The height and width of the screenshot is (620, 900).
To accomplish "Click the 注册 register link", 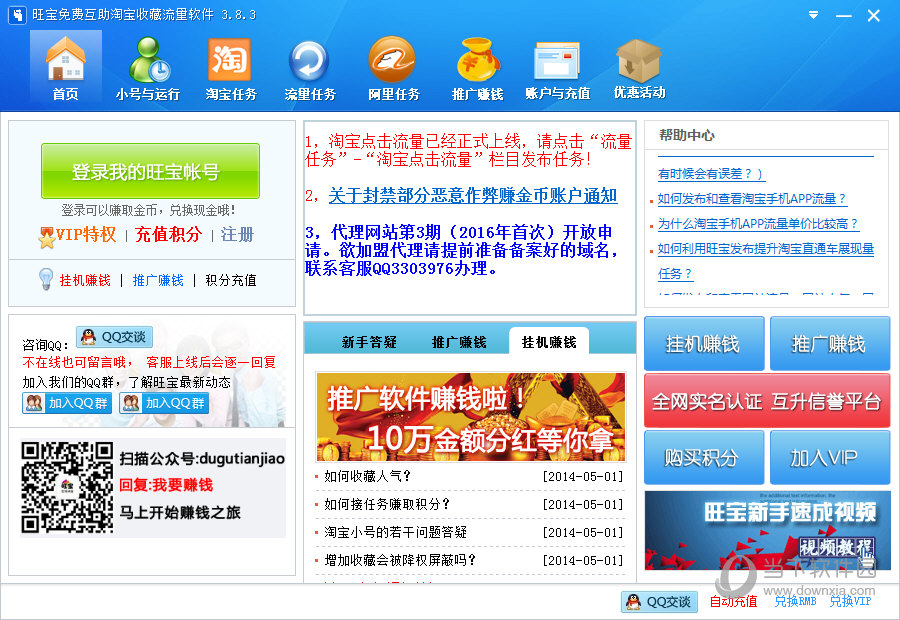I will click(x=237, y=234).
